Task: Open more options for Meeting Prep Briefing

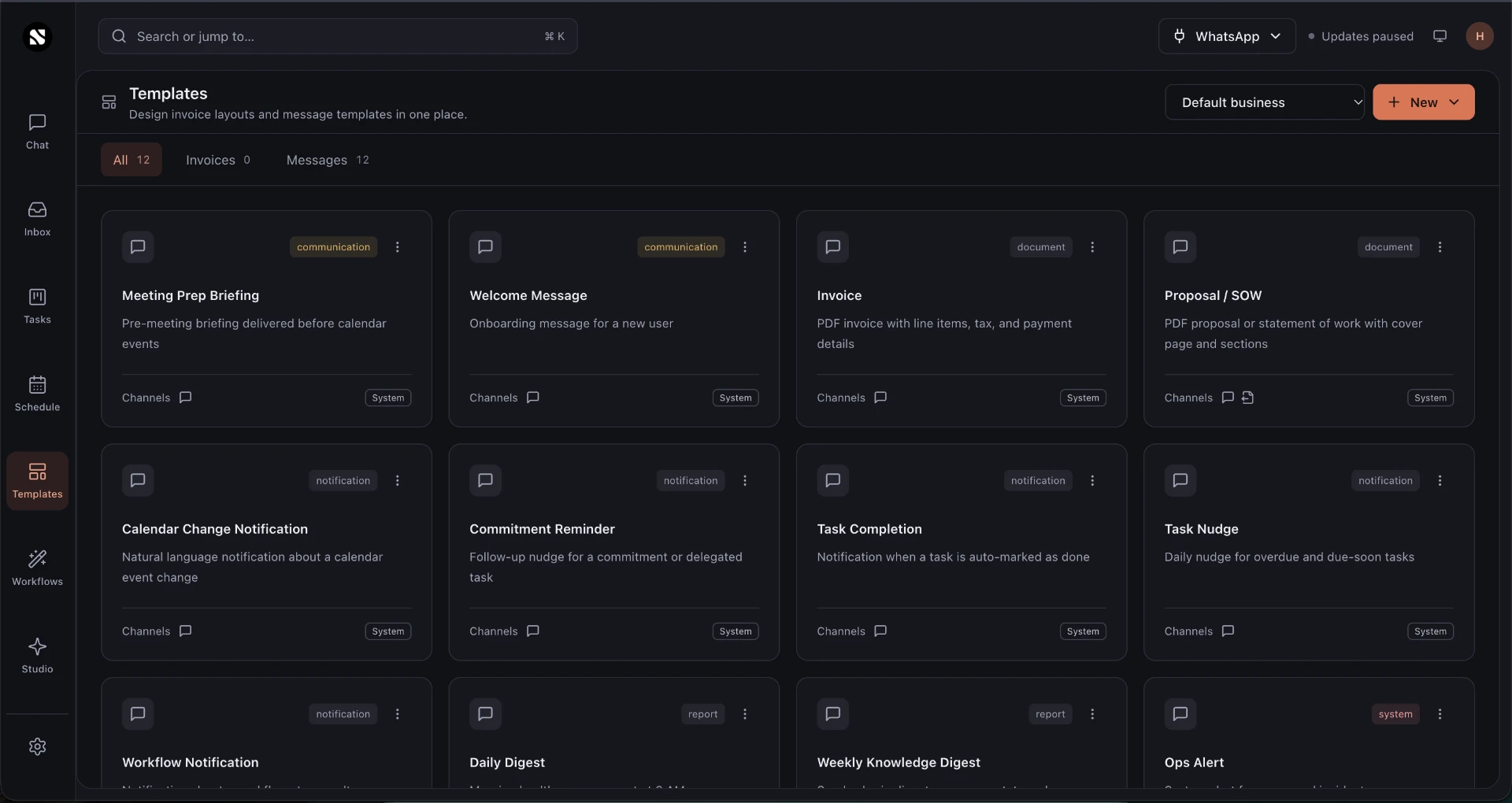Action: [398, 247]
